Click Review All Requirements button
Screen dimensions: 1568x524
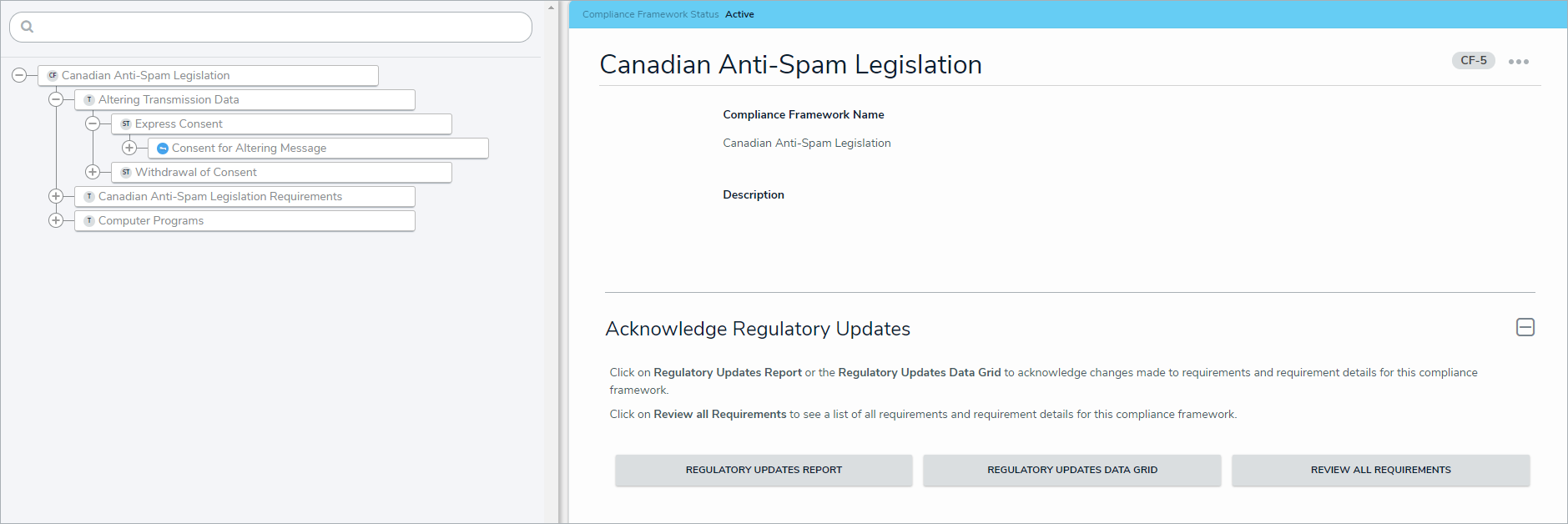[x=1380, y=470]
